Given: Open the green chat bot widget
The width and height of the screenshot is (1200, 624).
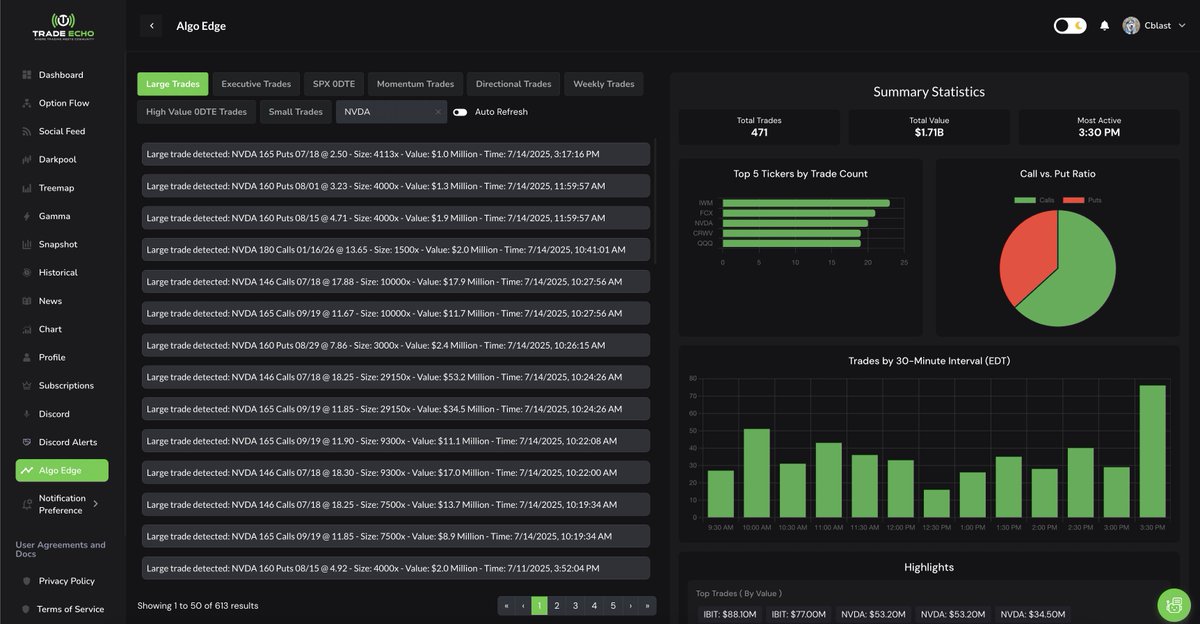Looking at the screenshot, I should [x=1174, y=605].
